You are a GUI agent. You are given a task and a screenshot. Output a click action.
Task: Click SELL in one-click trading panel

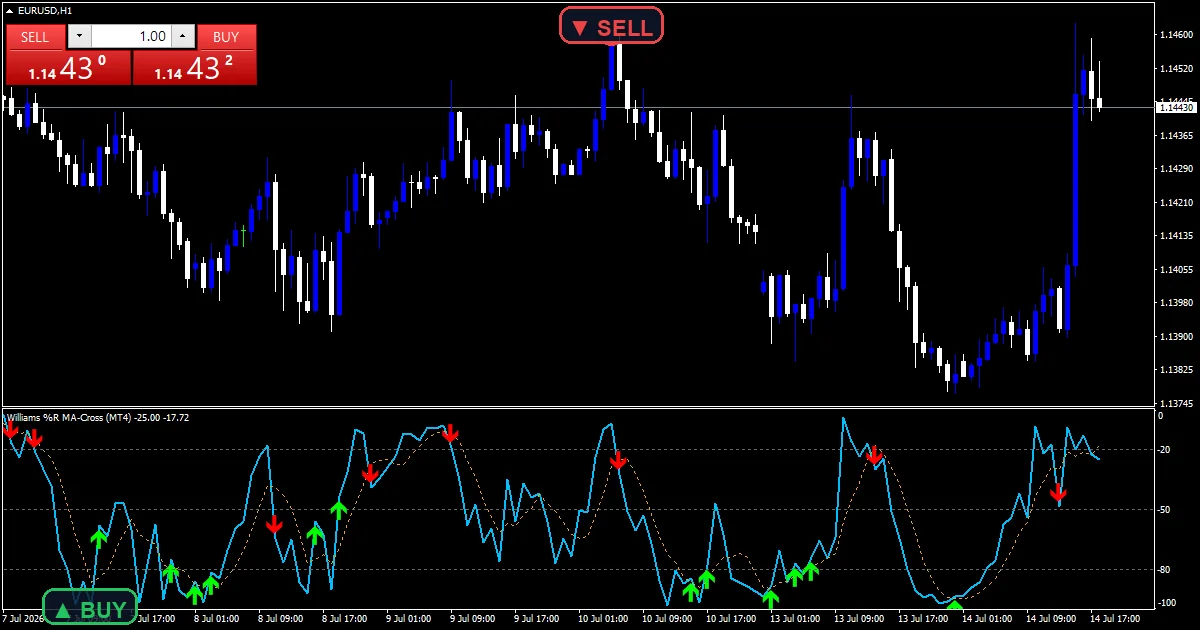pos(35,37)
